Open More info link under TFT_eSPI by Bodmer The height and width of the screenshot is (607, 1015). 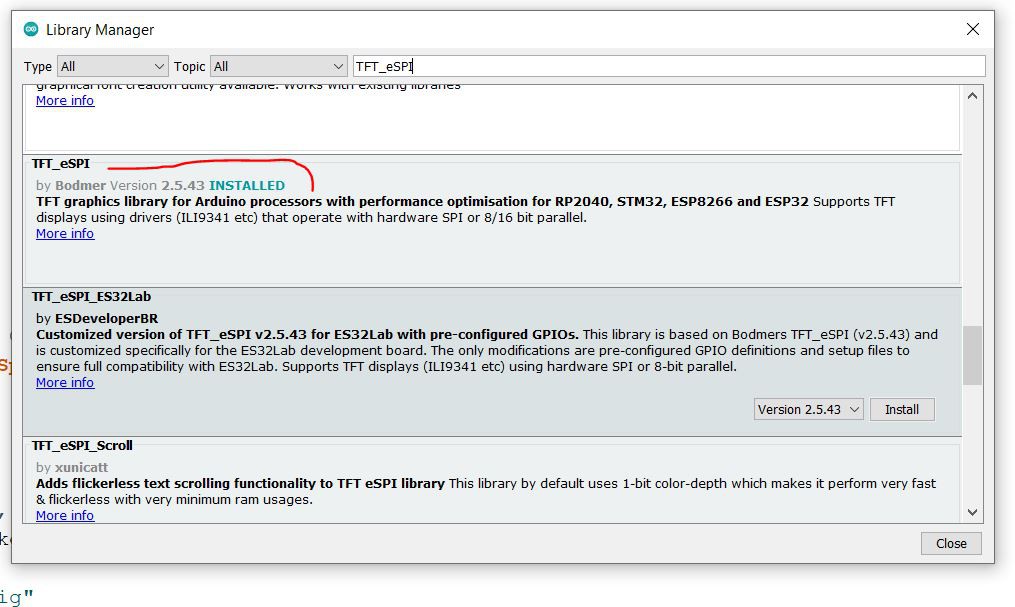coord(65,234)
